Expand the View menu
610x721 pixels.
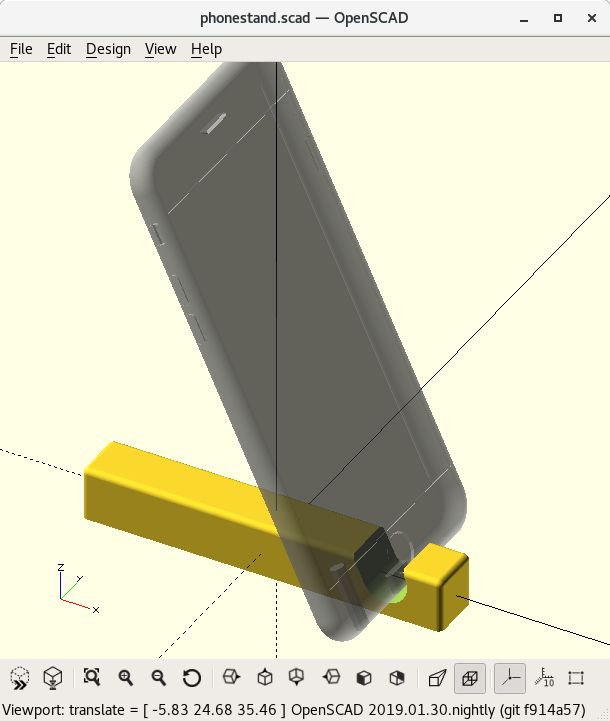coord(160,49)
